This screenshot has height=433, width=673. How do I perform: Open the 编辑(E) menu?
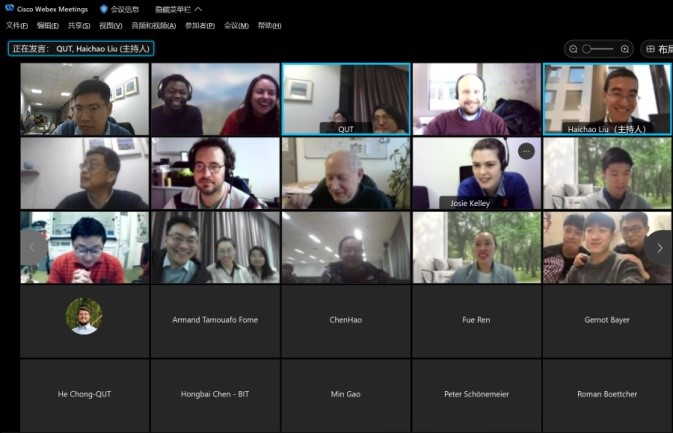(x=47, y=25)
